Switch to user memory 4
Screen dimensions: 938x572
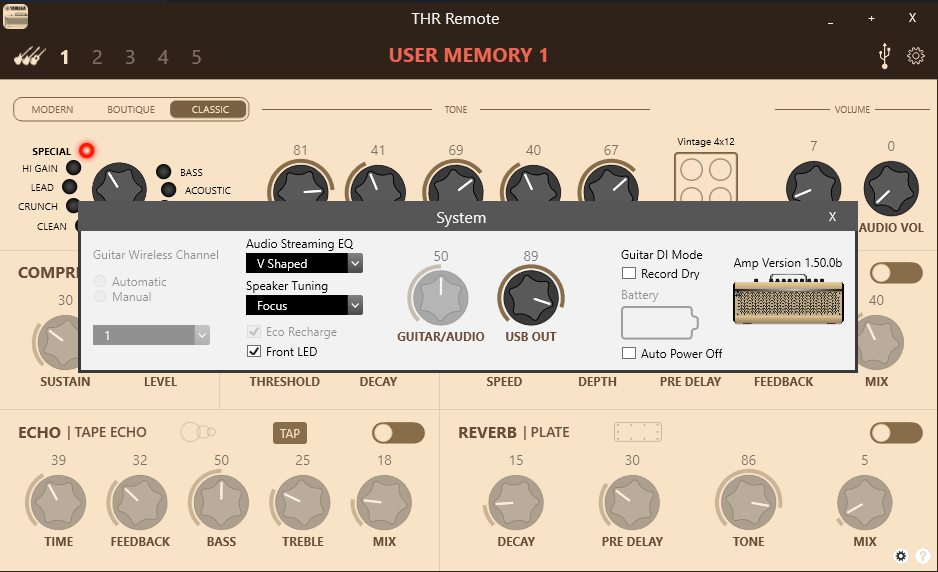tap(163, 57)
